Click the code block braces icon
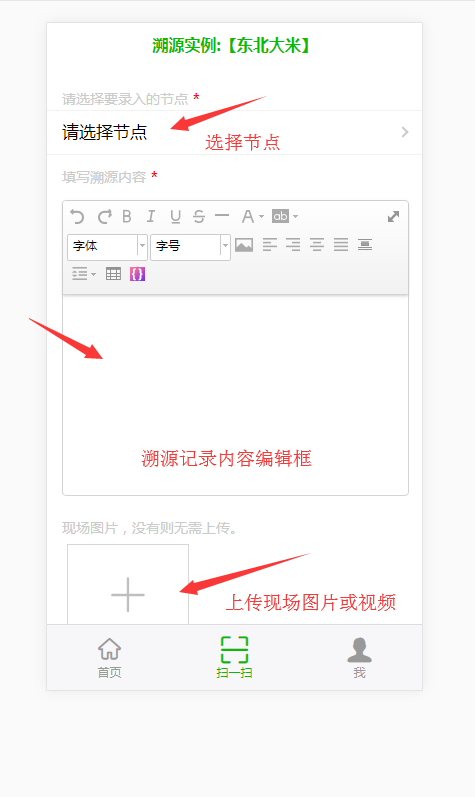 137,274
